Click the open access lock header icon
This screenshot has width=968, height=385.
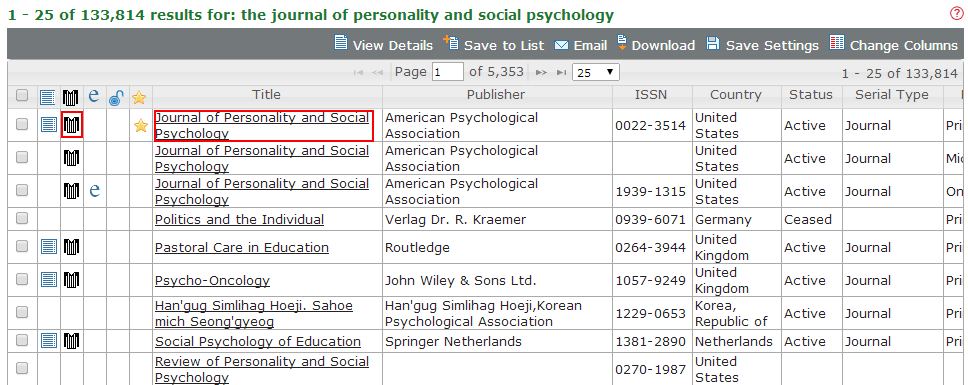point(116,97)
